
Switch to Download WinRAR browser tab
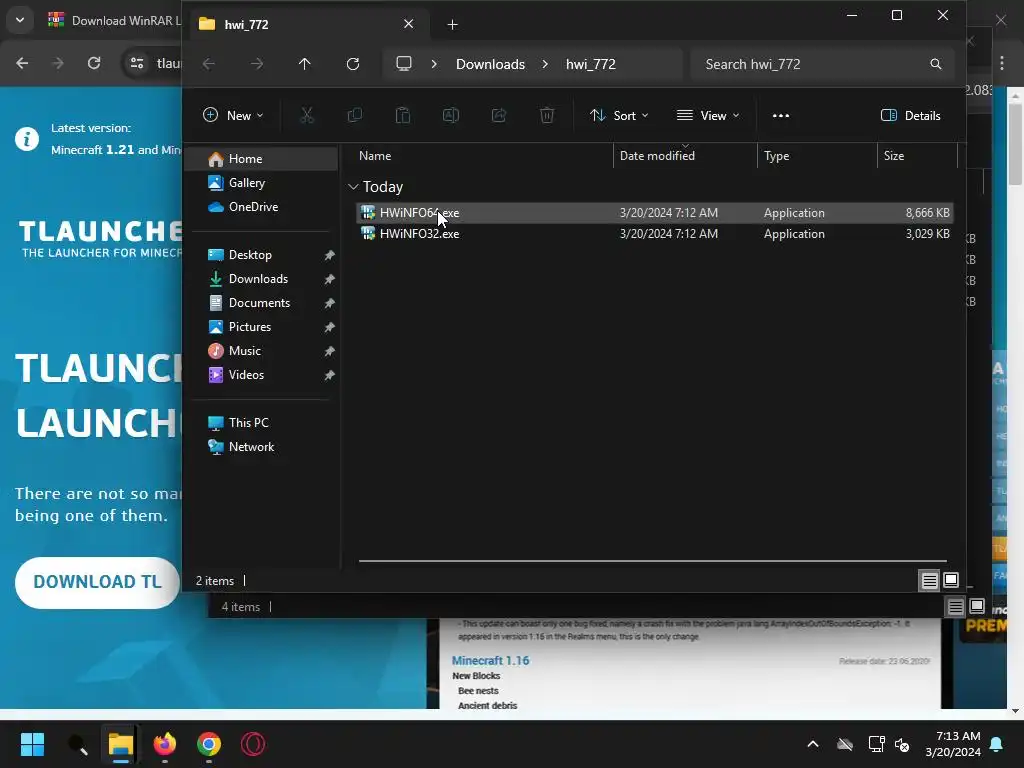pos(114,20)
